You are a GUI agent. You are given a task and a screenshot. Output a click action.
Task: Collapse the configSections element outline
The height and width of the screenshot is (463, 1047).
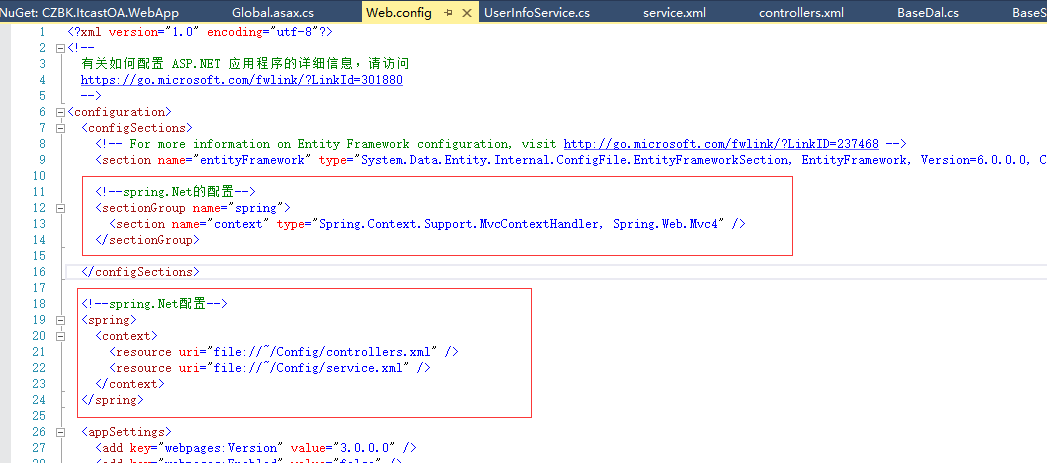[x=61, y=128]
